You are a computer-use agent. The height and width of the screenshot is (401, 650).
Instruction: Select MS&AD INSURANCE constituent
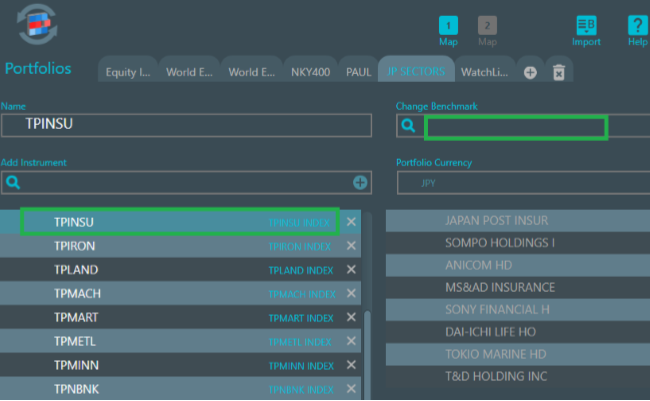(x=518, y=287)
